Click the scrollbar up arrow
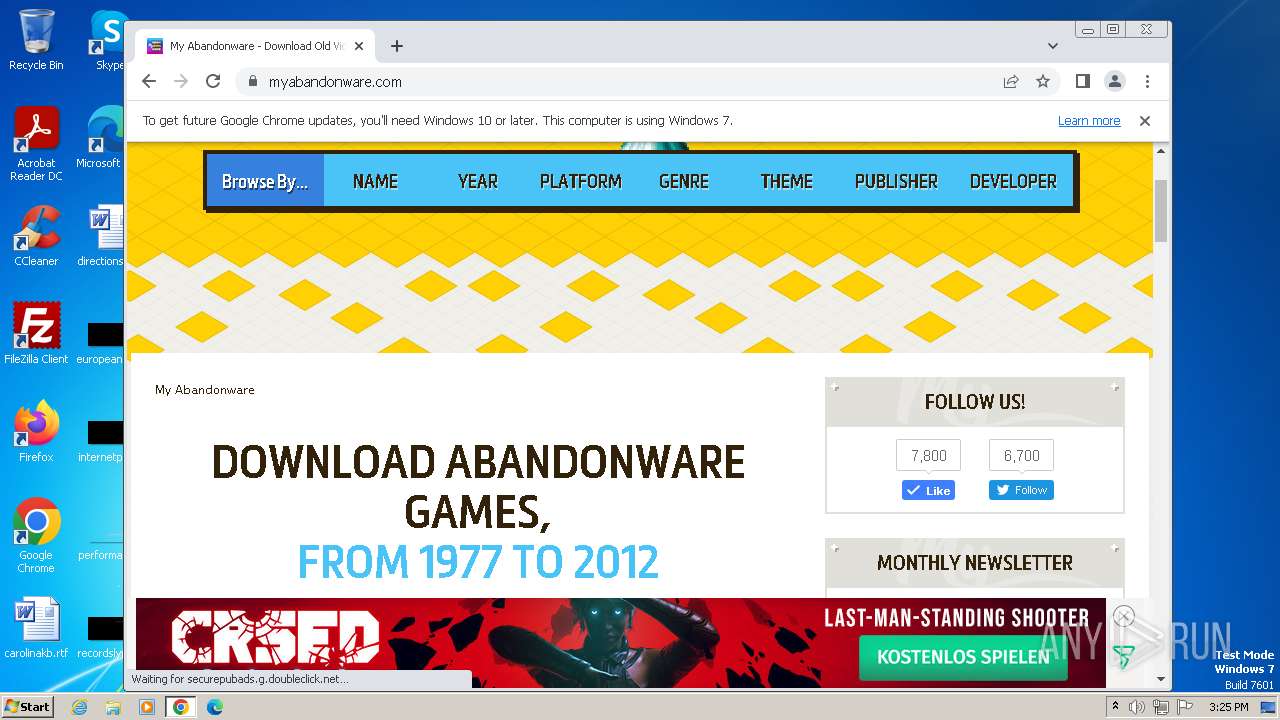 pos(1161,151)
